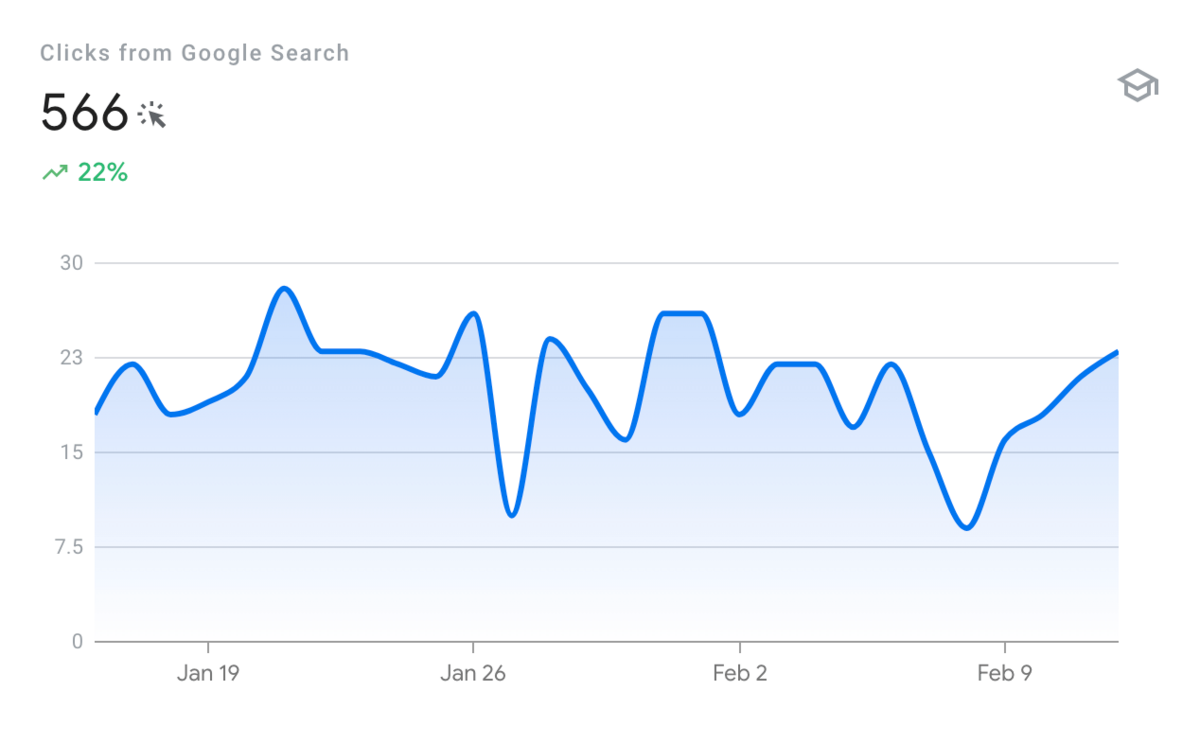Click the 0 y-axis label

click(77, 641)
